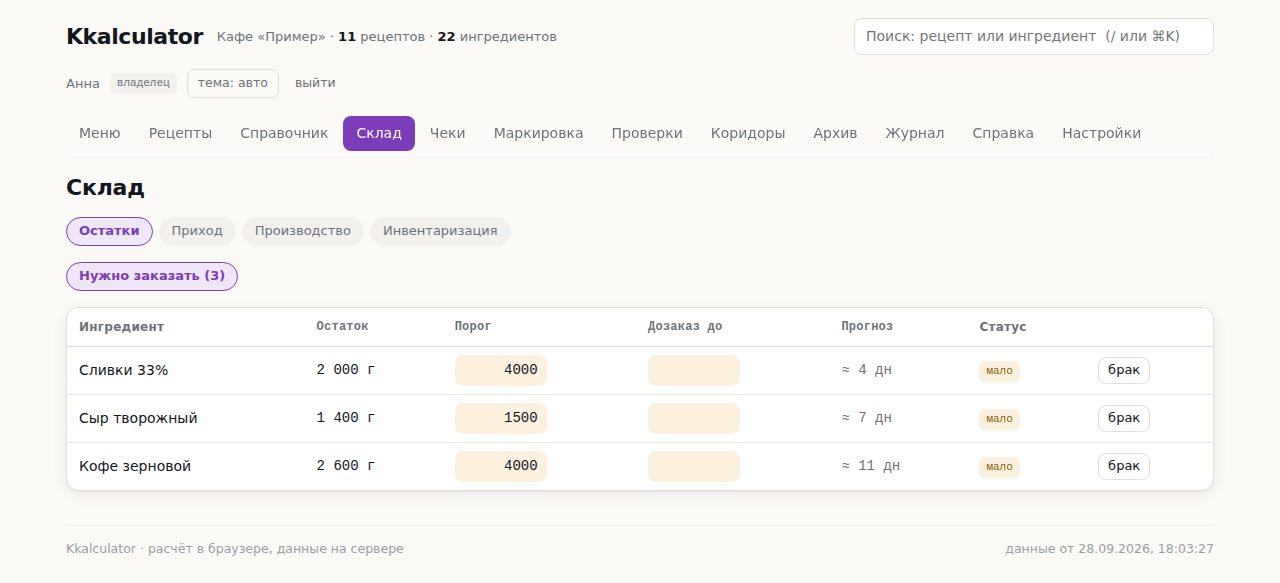Go to the Архив tab
Screen dimensions: 1280x583
(x=835, y=133)
